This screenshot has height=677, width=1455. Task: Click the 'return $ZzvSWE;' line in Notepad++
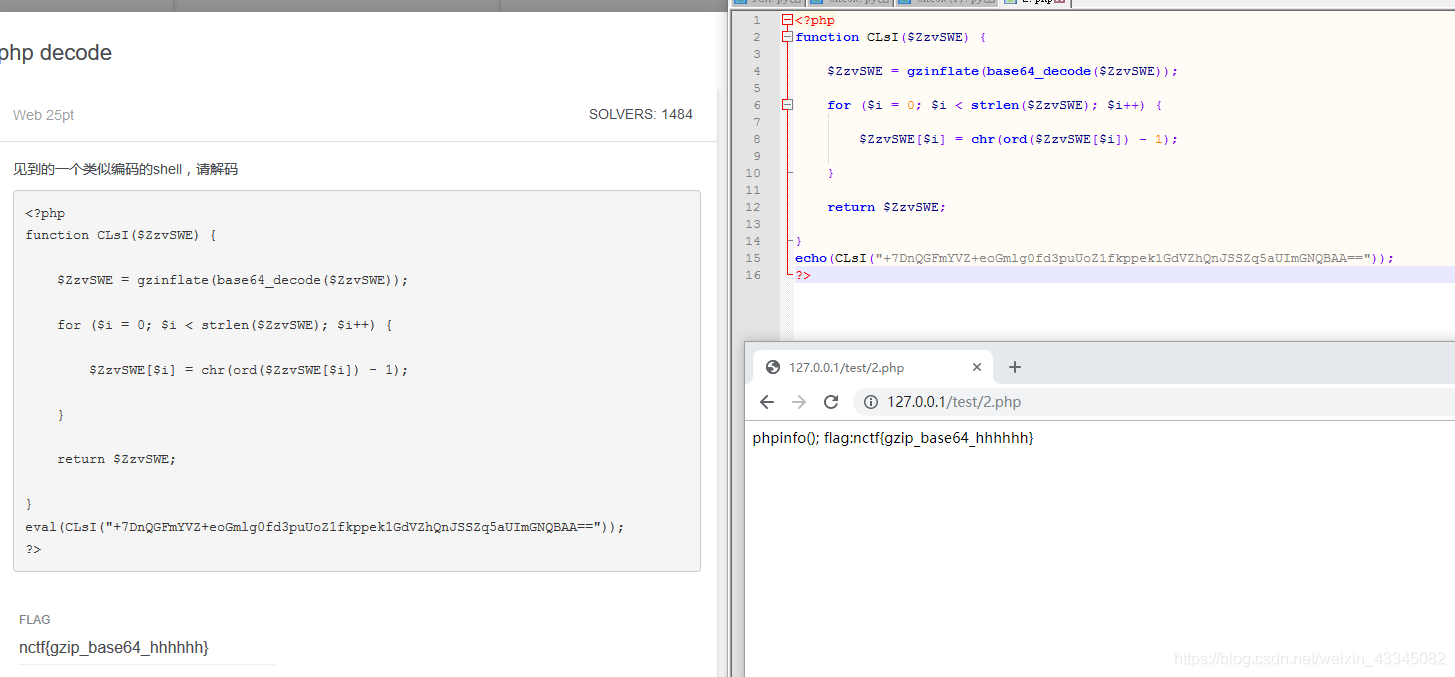point(886,207)
